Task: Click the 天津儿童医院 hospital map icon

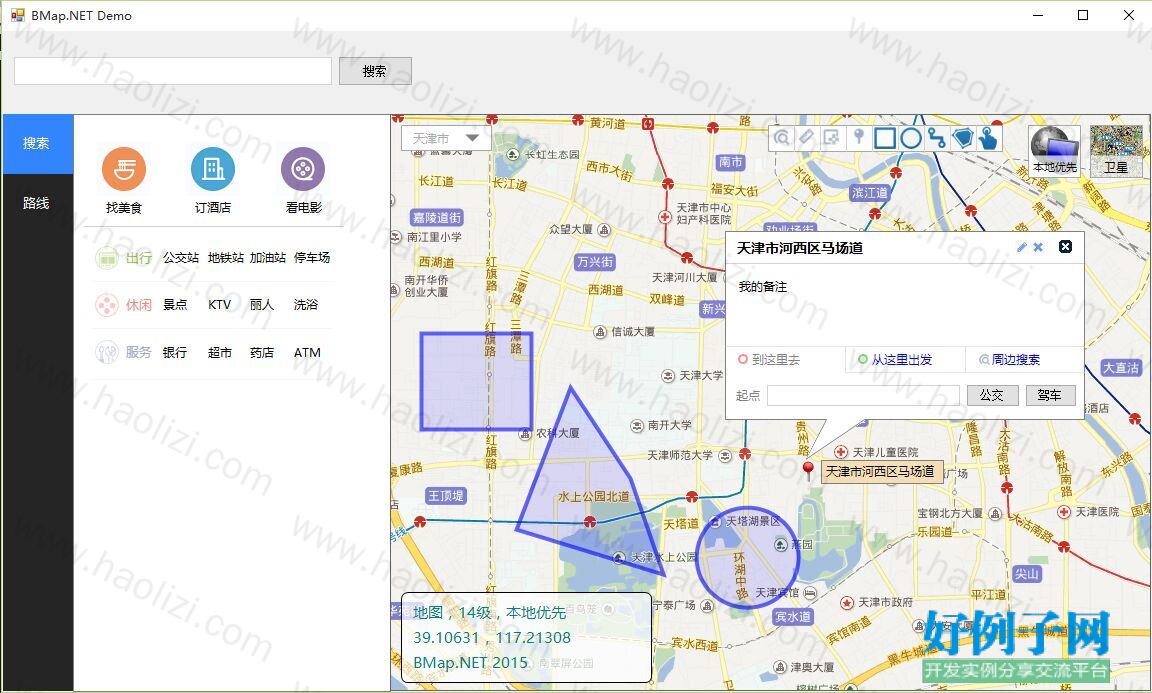Action: [840, 452]
